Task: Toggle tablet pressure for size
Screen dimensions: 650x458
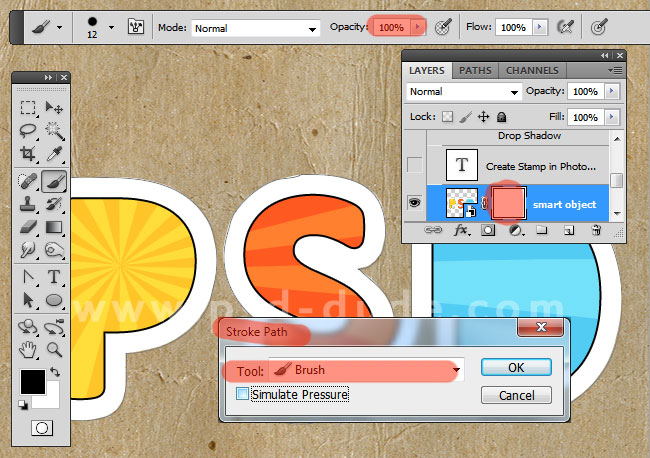Action: [x=599, y=27]
